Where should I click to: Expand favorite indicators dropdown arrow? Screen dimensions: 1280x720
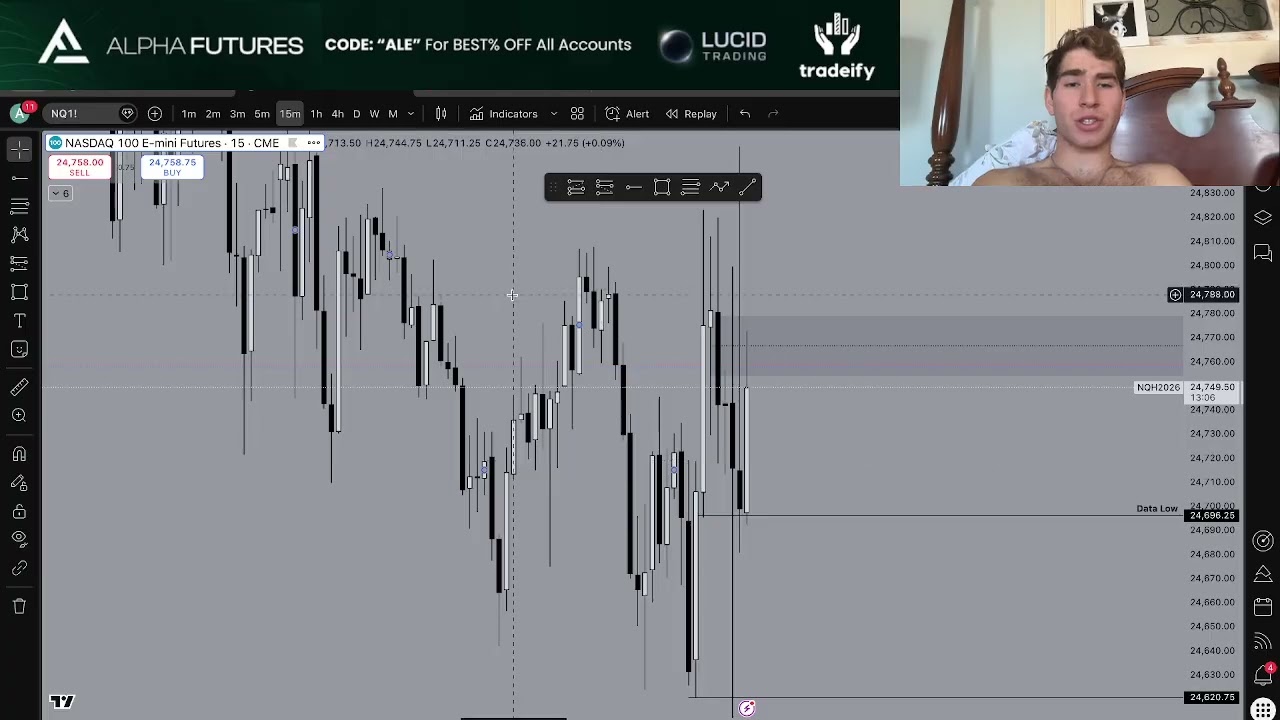553,114
